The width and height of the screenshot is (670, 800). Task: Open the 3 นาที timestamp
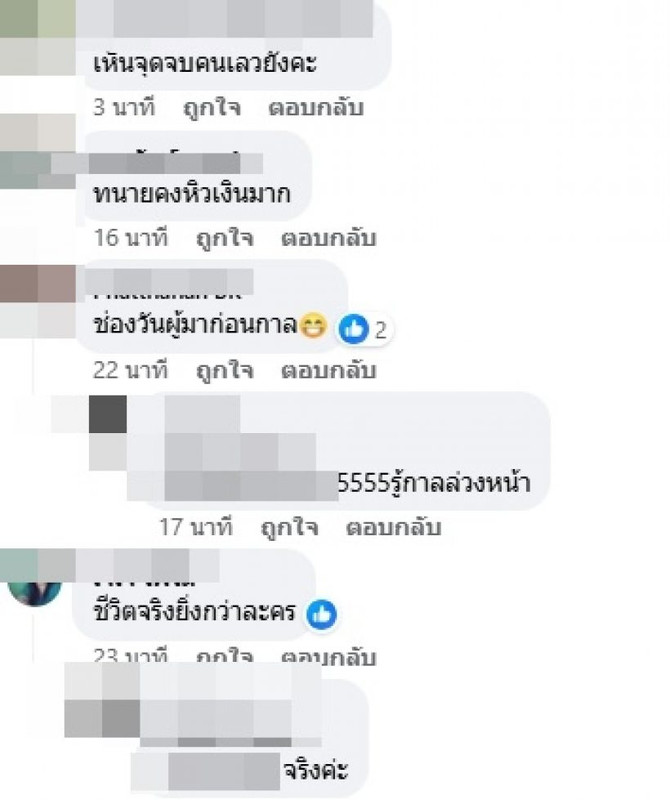[x=124, y=108]
